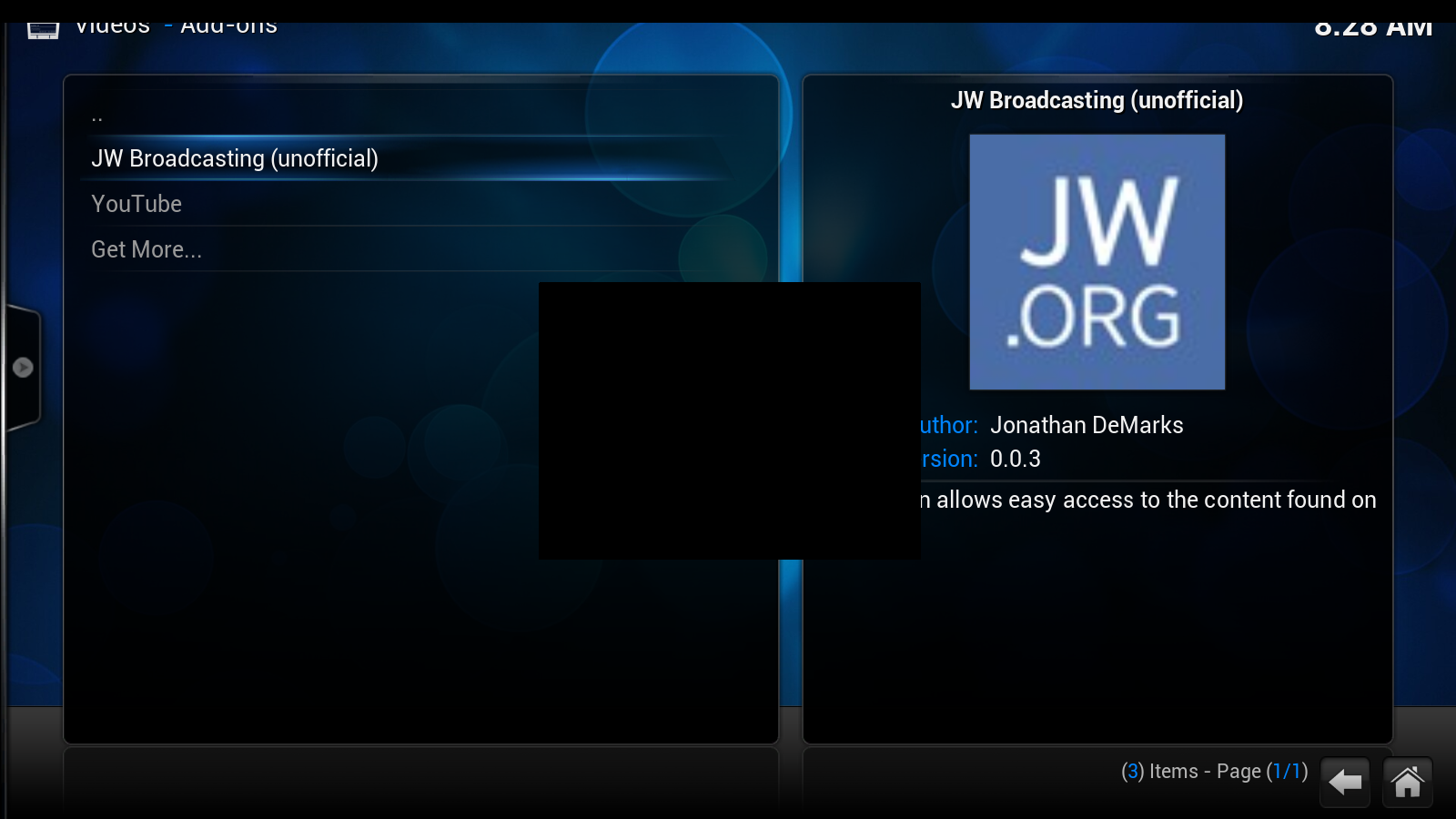Click the back arrow button
Image resolution: width=1456 pixels, height=819 pixels.
coord(1345,782)
